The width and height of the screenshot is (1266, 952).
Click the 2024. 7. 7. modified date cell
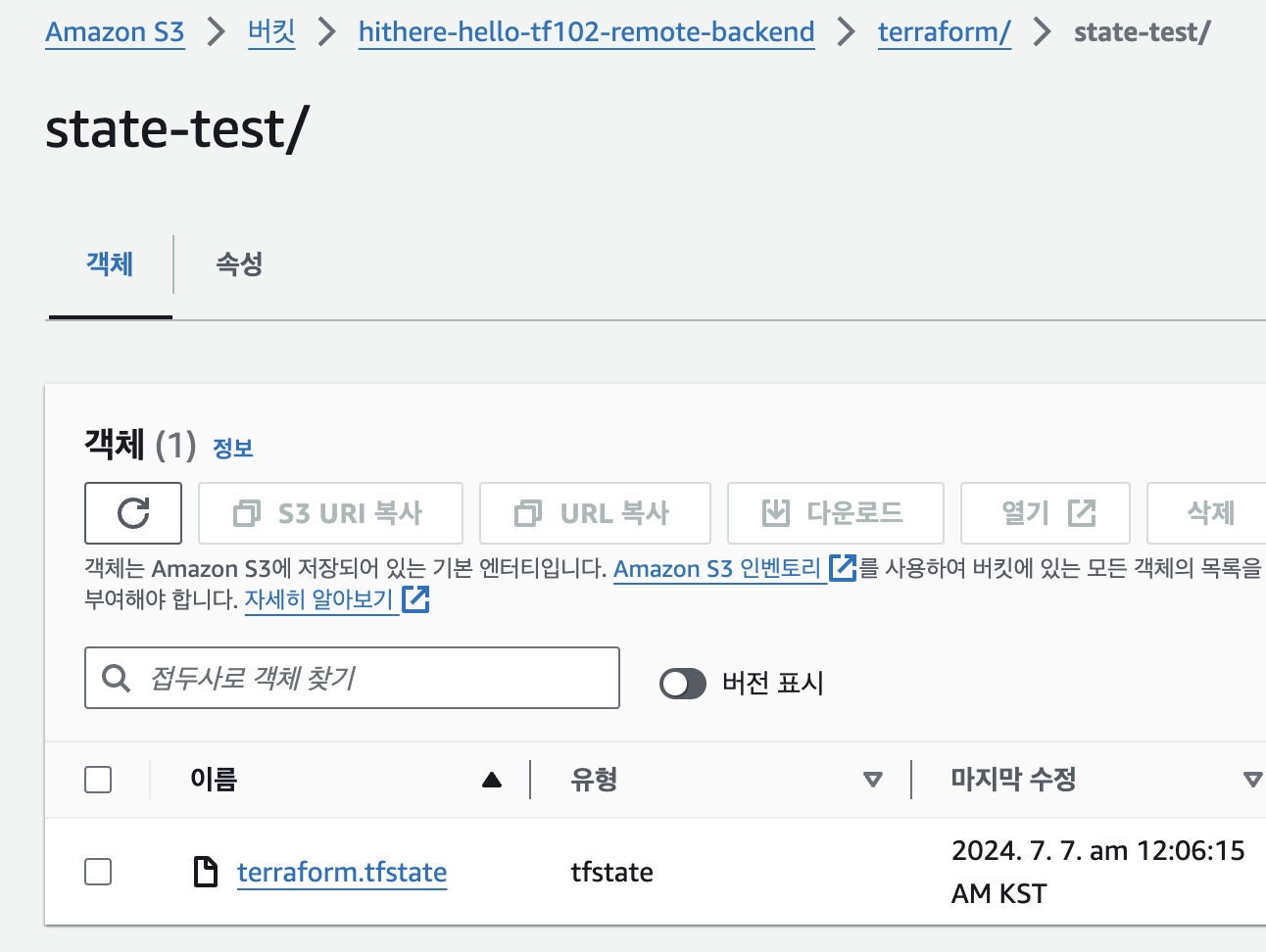point(1097,872)
